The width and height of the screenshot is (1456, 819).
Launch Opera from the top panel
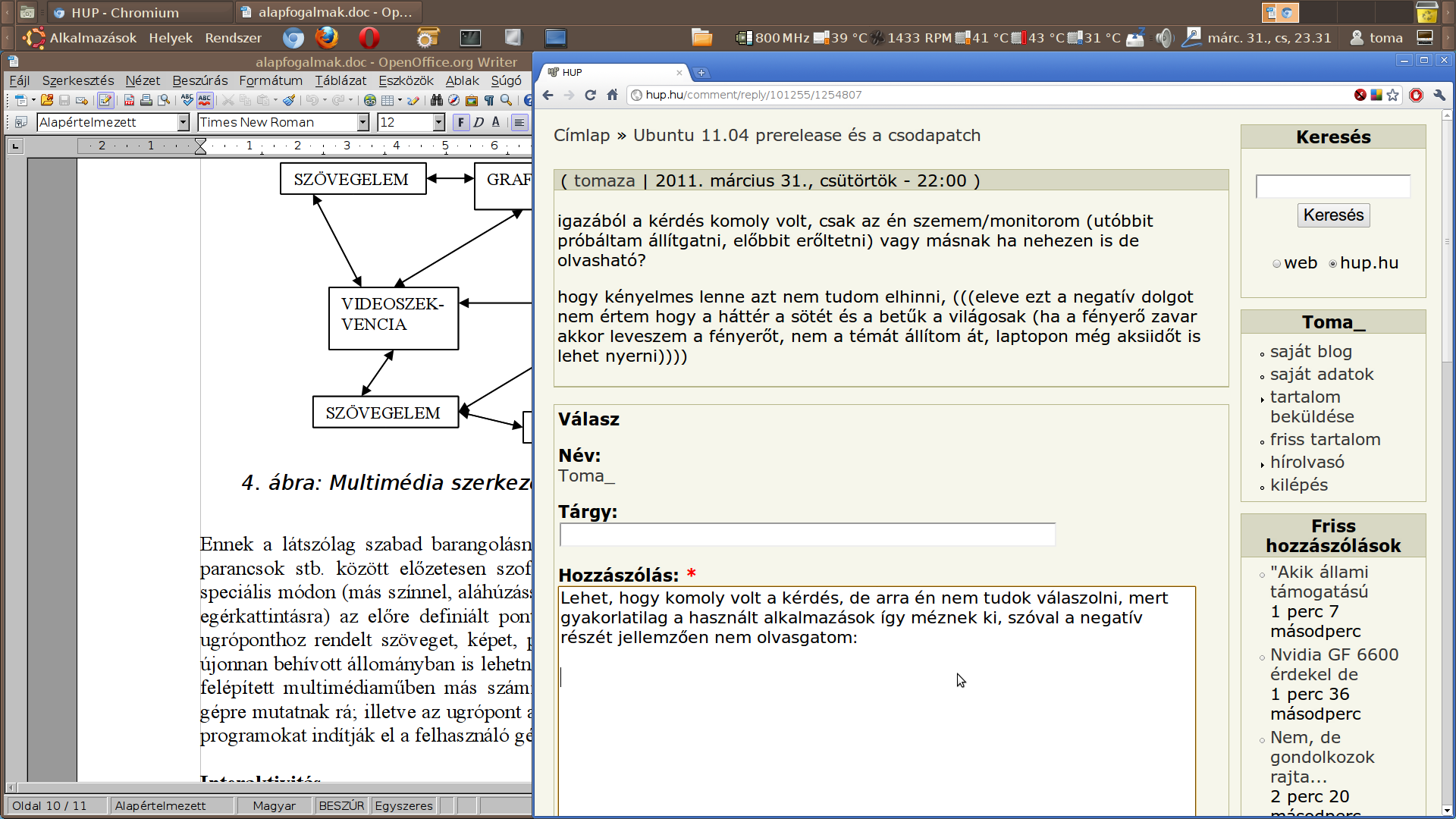[369, 37]
